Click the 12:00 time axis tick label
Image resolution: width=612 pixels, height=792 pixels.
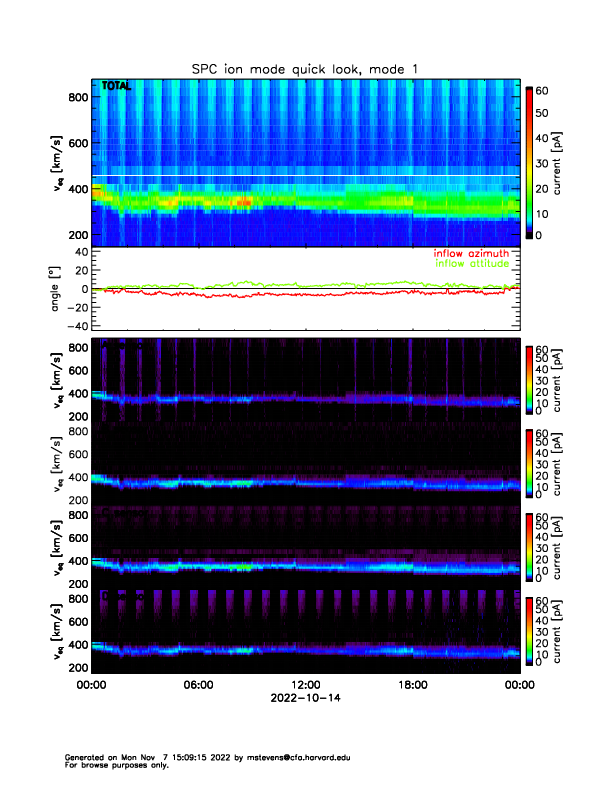click(305, 685)
